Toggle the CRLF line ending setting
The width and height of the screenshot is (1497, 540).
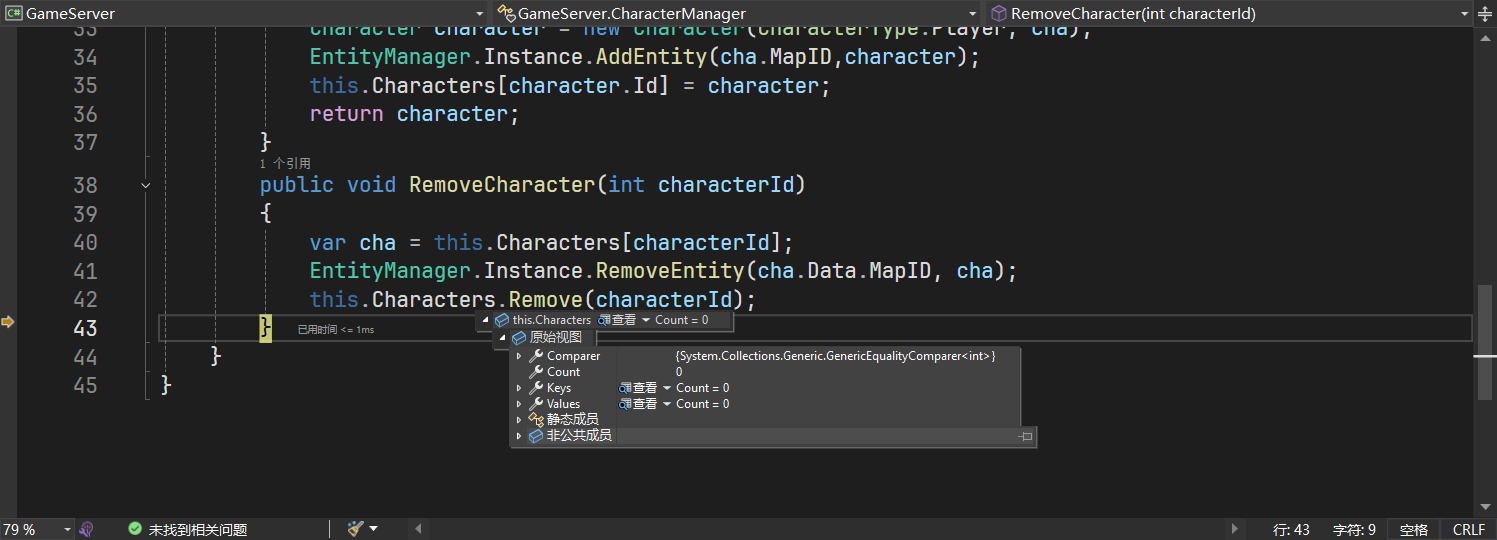(x=1468, y=529)
